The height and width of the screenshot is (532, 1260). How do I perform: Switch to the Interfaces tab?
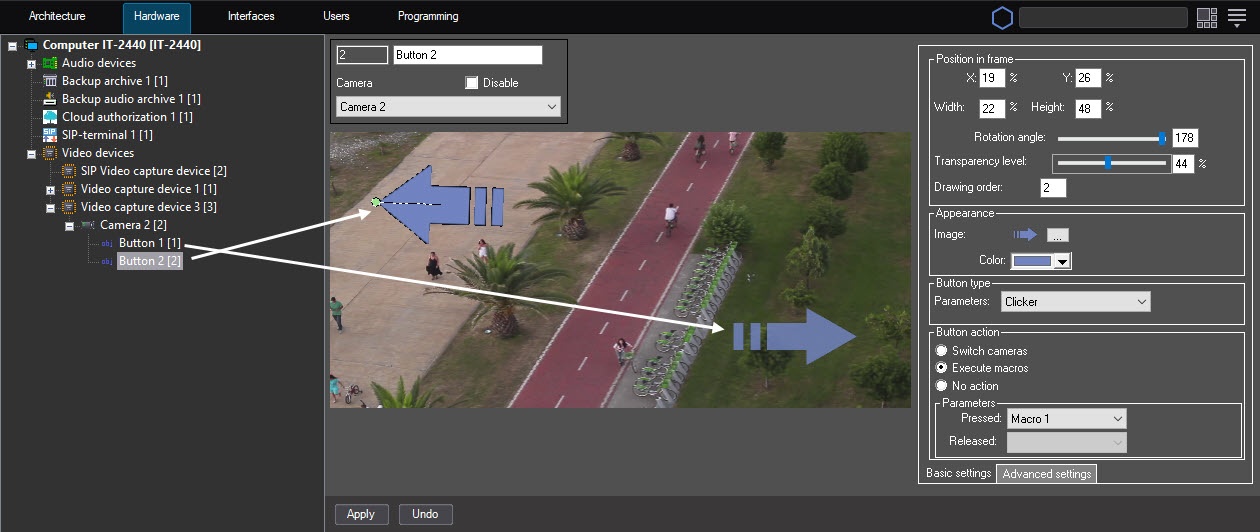(x=251, y=17)
